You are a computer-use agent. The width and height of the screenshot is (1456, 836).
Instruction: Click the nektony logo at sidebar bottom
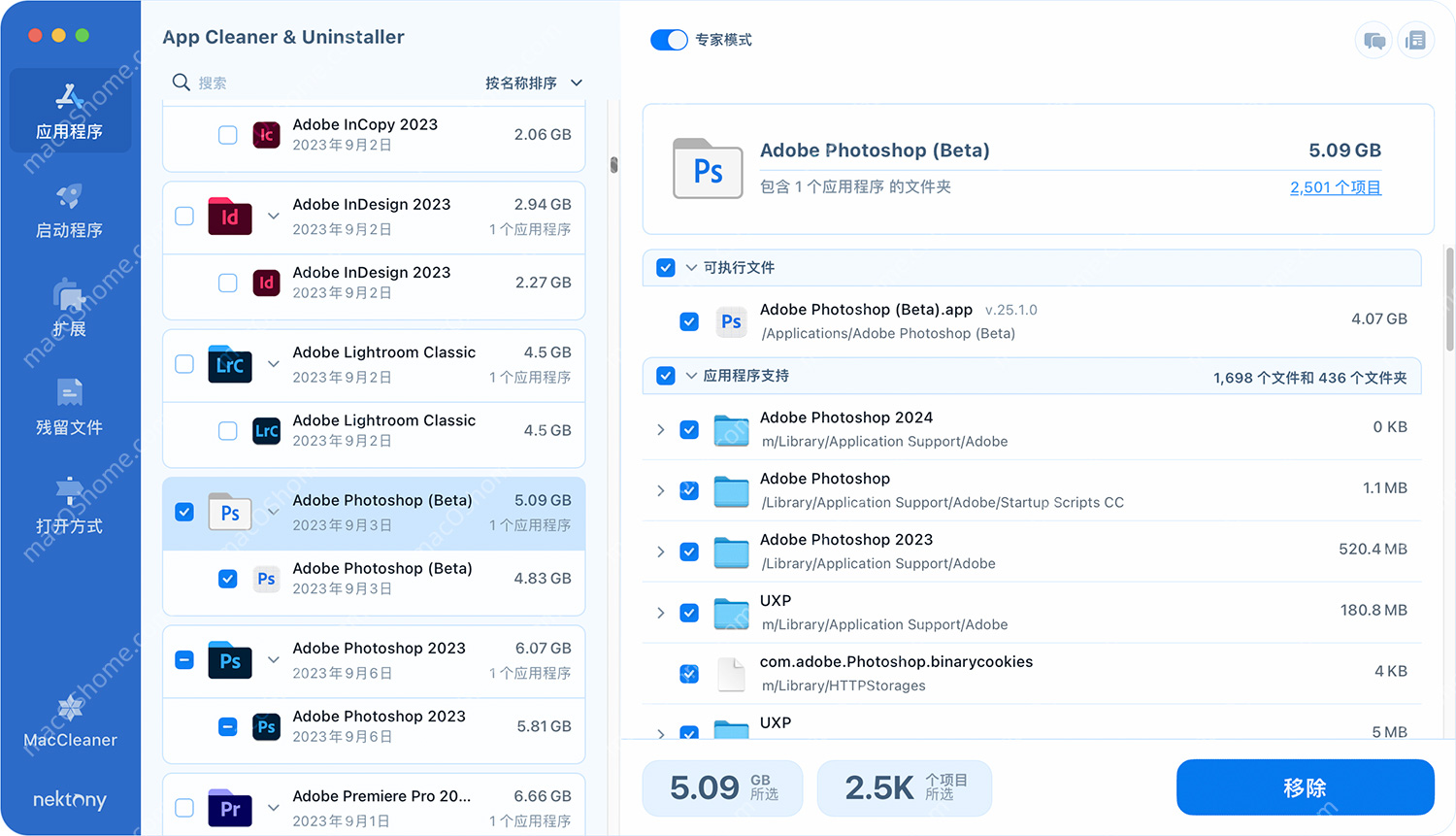click(x=69, y=799)
